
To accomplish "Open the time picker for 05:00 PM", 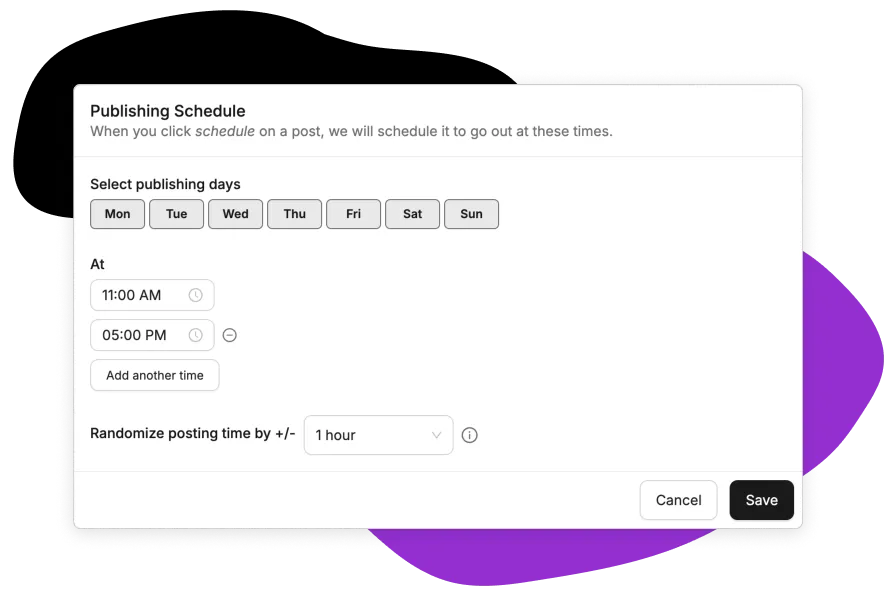I will (x=196, y=335).
